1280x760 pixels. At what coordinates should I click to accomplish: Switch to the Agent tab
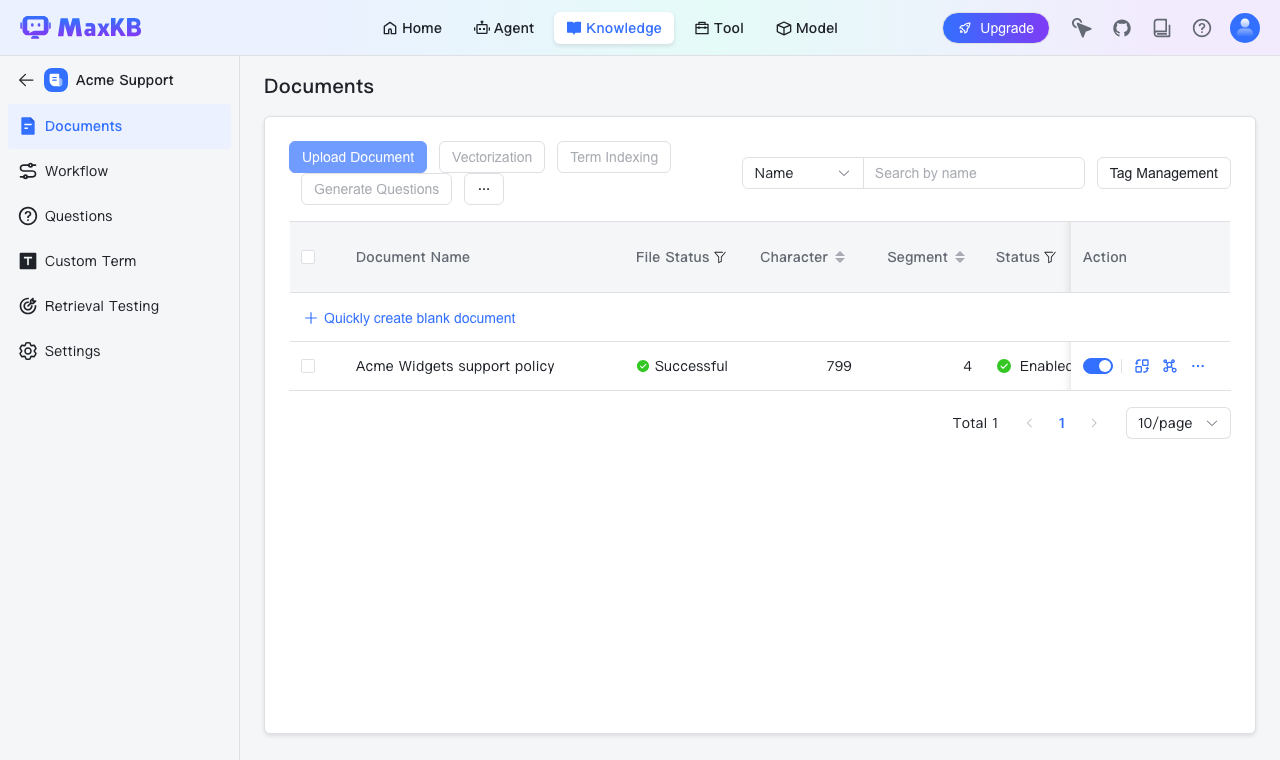pyautogui.click(x=504, y=28)
